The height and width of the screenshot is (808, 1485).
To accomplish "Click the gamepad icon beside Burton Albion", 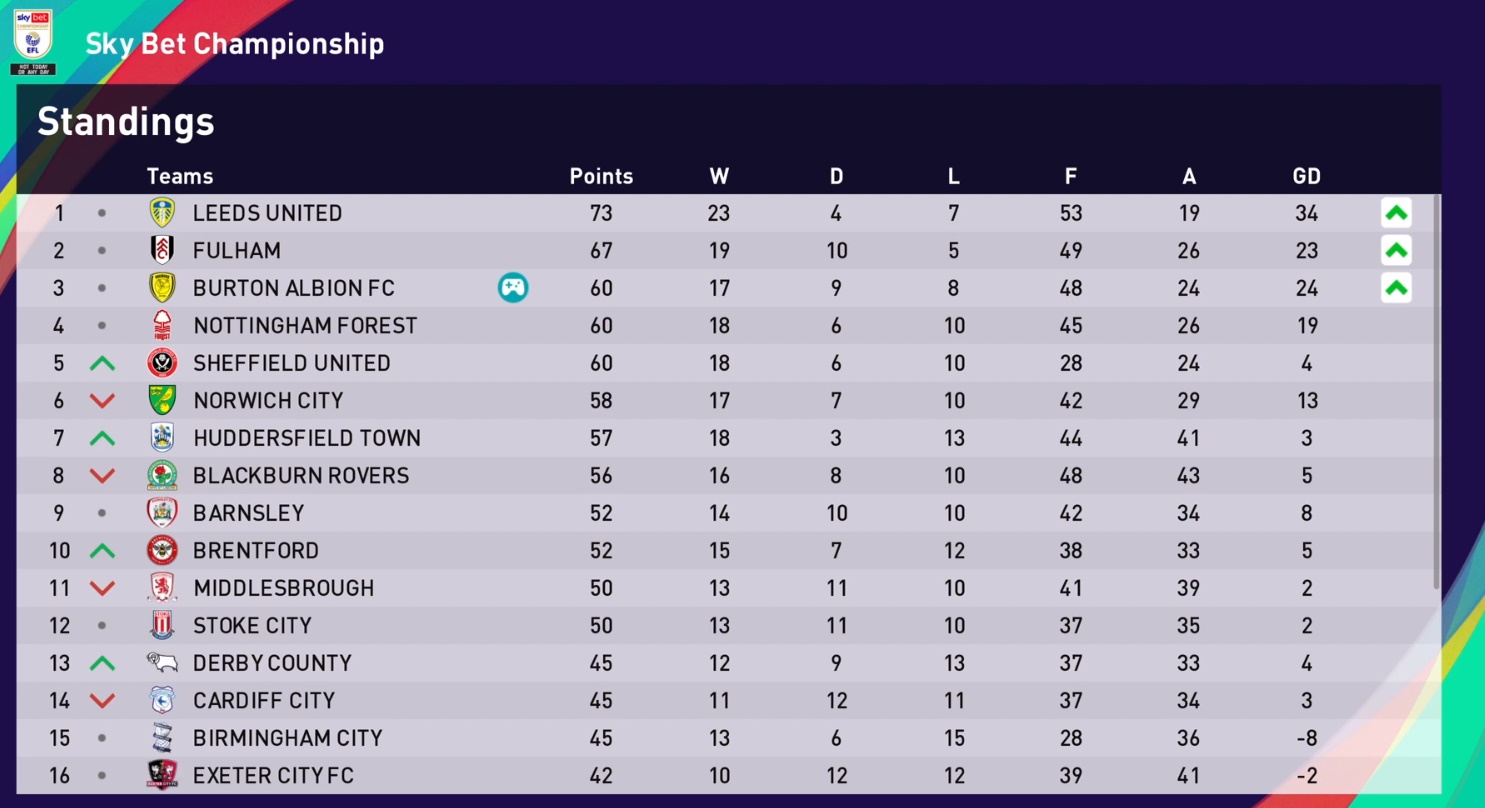I will tap(513, 288).
